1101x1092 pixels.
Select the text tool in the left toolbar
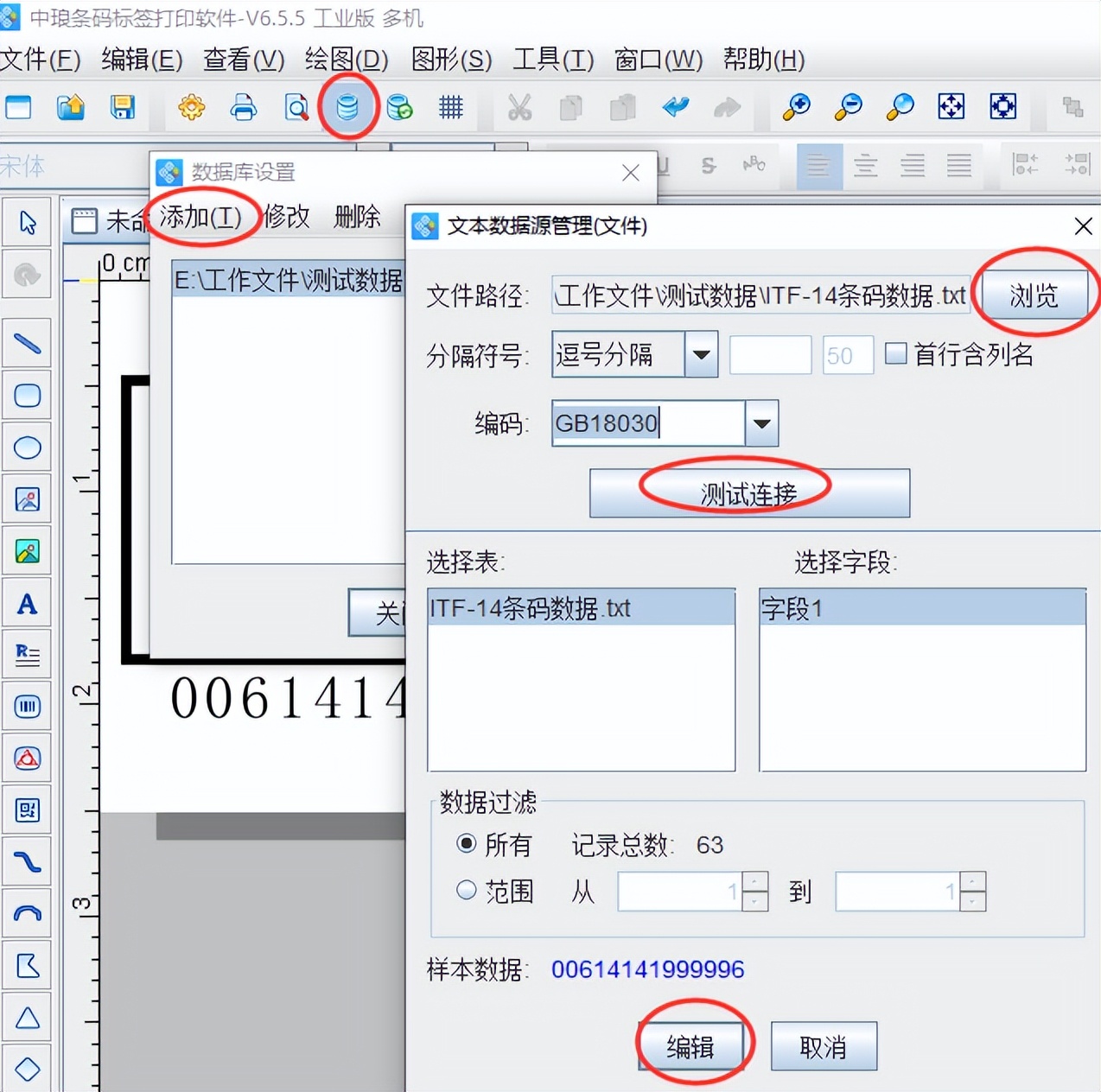point(27,603)
